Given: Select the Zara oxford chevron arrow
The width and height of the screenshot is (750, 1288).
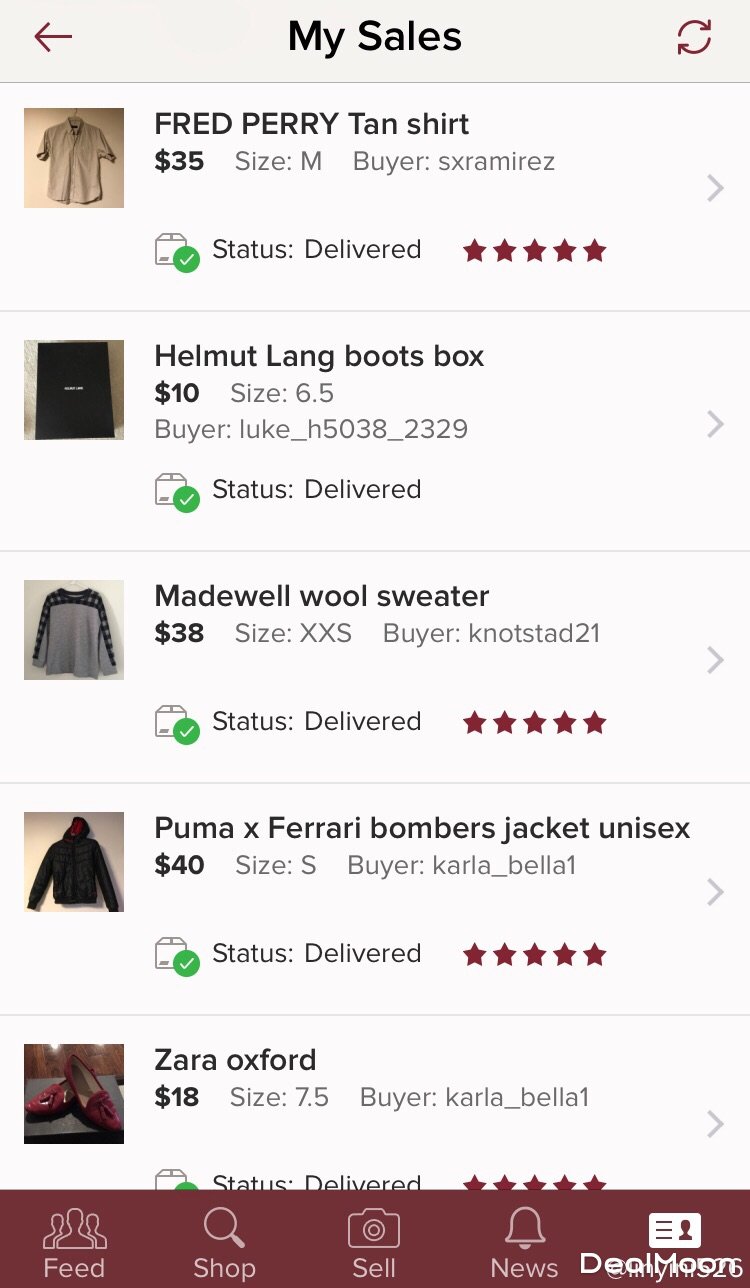Looking at the screenshot, I should [x=715, y=1124].
